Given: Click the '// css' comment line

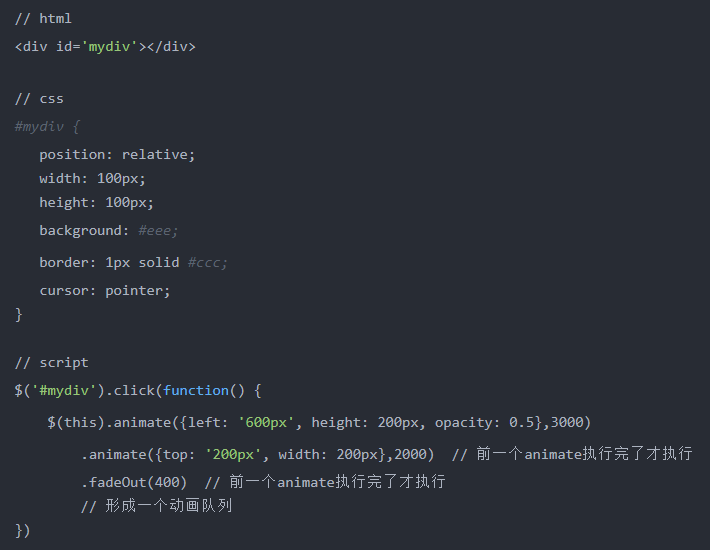Looking at the screenshot, I should 39,99.
